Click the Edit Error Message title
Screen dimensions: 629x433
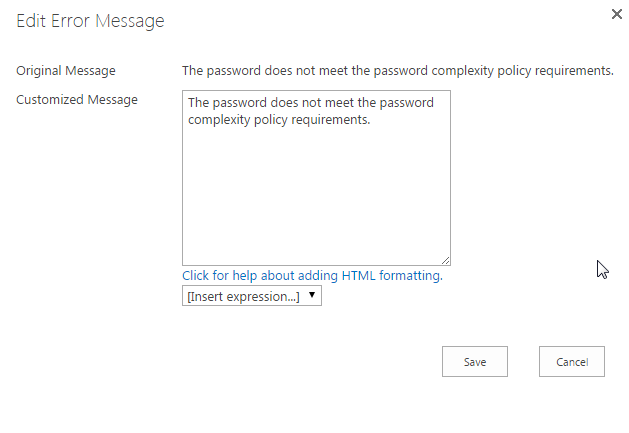(x=90, y=21)
